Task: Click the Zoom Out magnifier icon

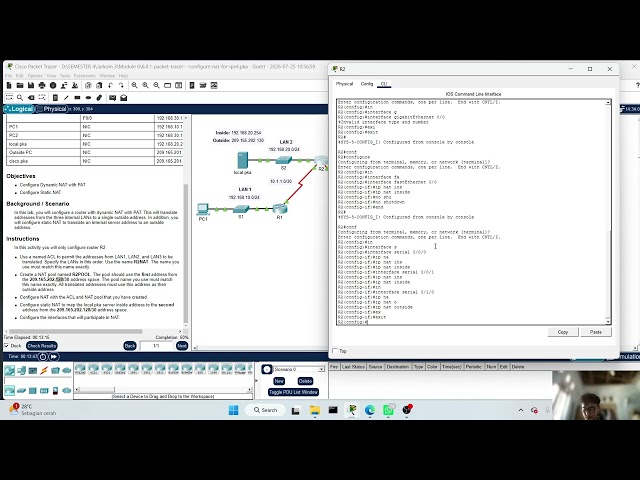Action: pos(156,85)
